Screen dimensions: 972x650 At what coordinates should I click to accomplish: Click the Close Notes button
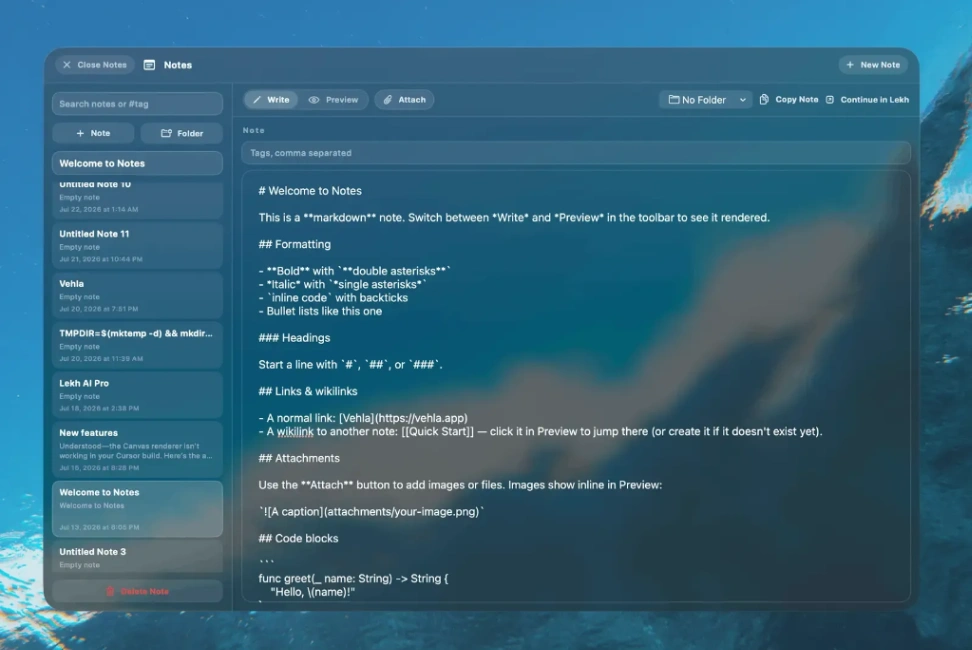(94, 64)
